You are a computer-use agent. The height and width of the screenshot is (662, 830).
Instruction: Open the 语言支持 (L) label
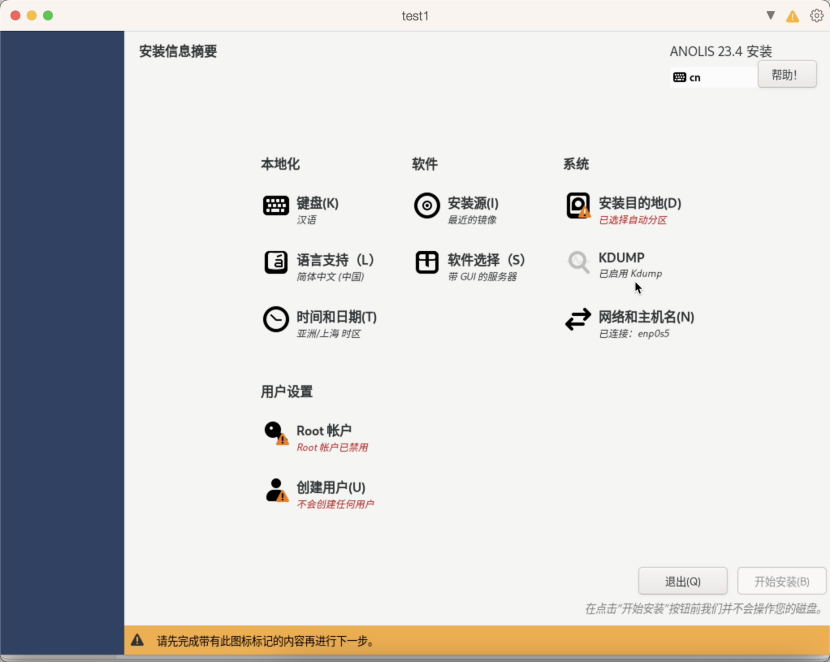(335, 260)
